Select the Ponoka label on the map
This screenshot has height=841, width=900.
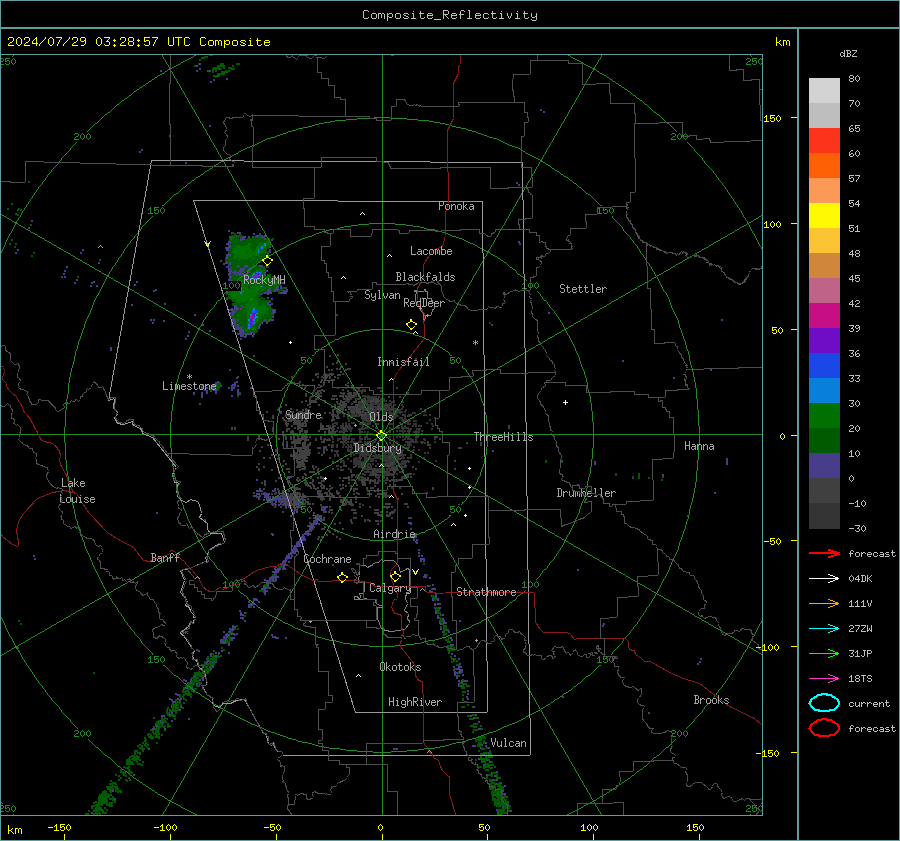[x=456, y=206]
